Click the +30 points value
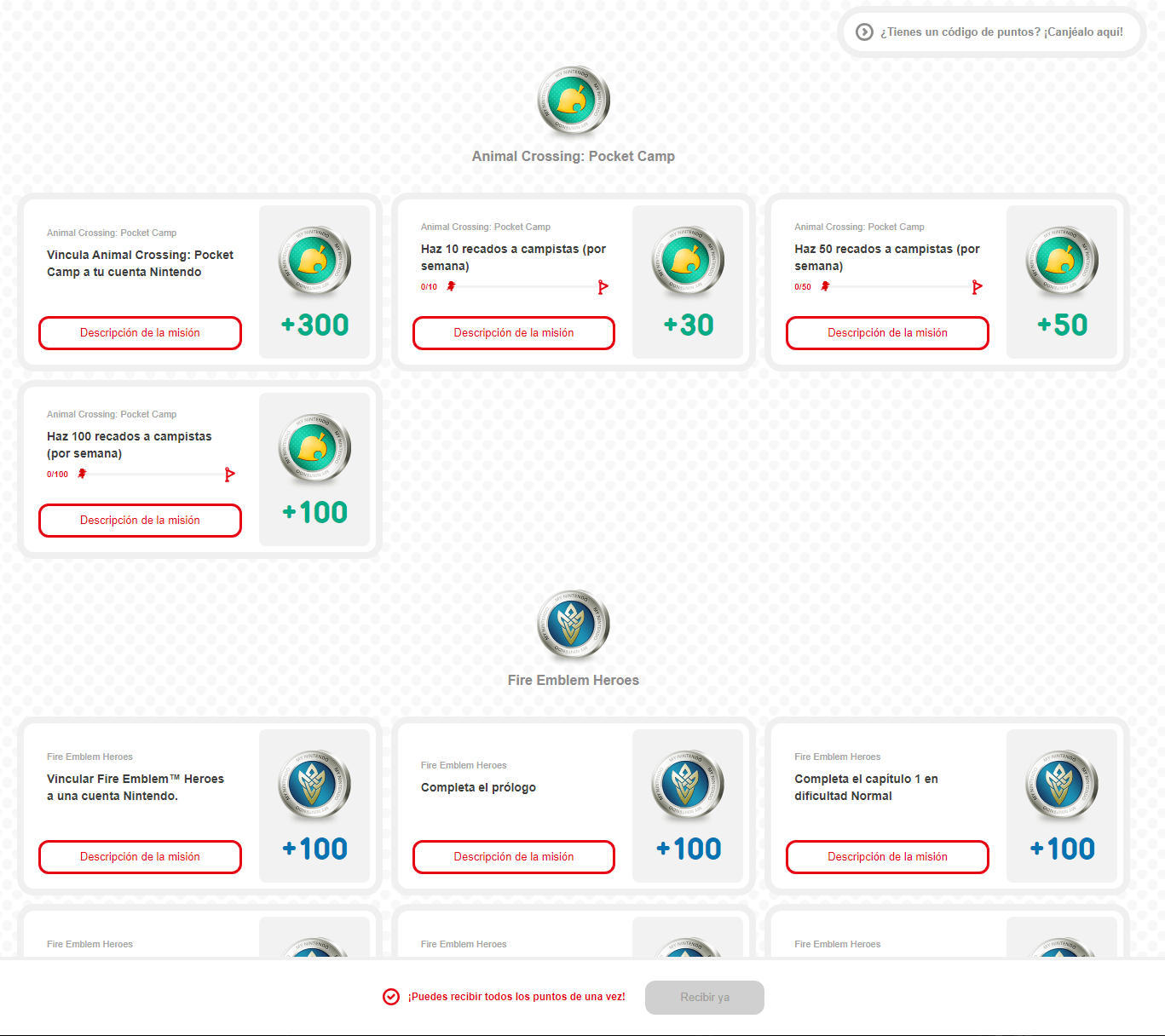 click(x=688, y=325)
